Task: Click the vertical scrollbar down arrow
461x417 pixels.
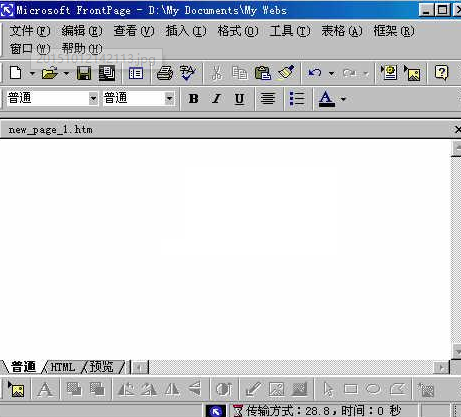Action: point(456,351)
